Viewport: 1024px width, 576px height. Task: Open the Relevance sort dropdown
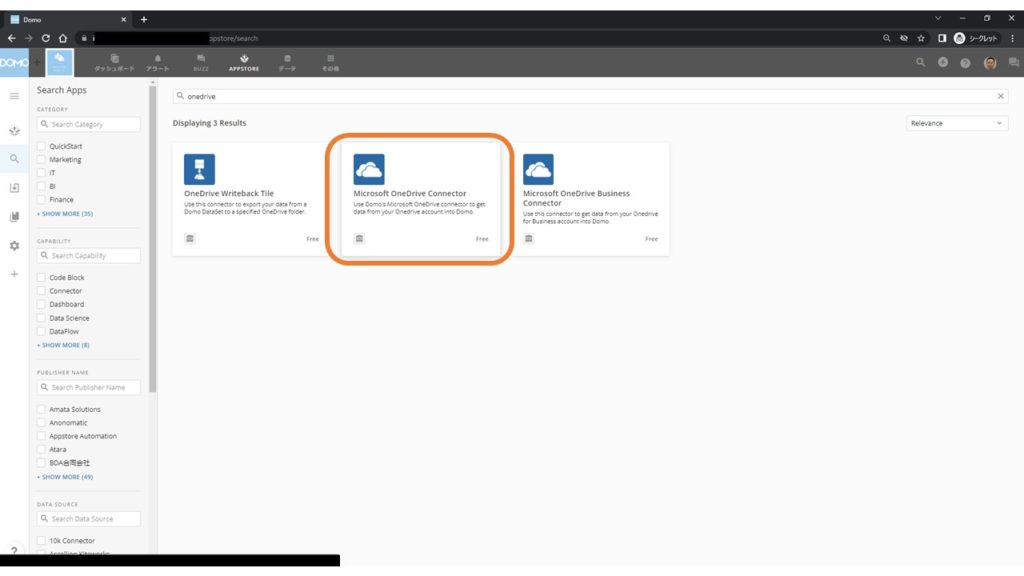[957, 123]
